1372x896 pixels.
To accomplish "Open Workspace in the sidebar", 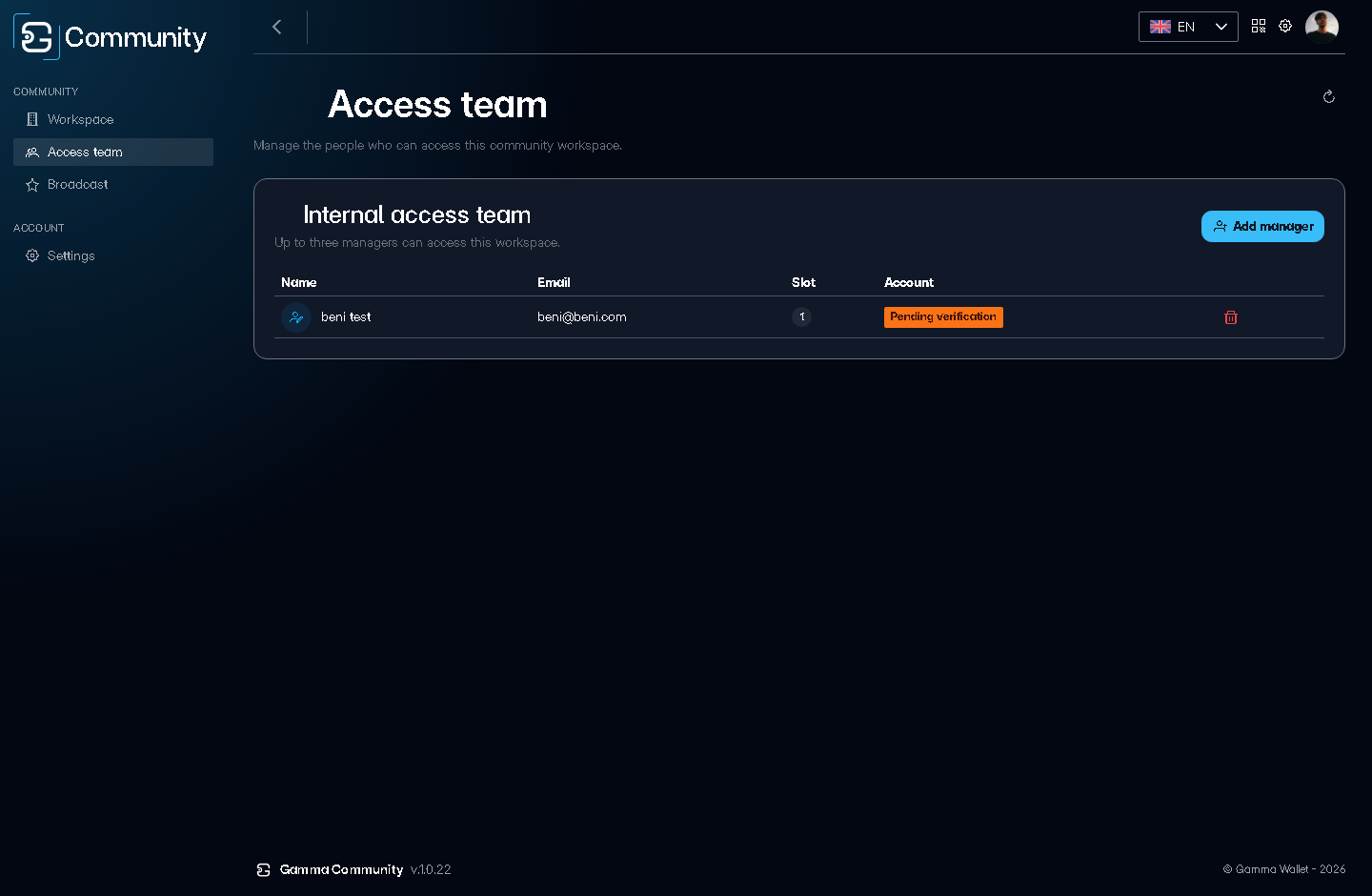I will coord(113,119).
